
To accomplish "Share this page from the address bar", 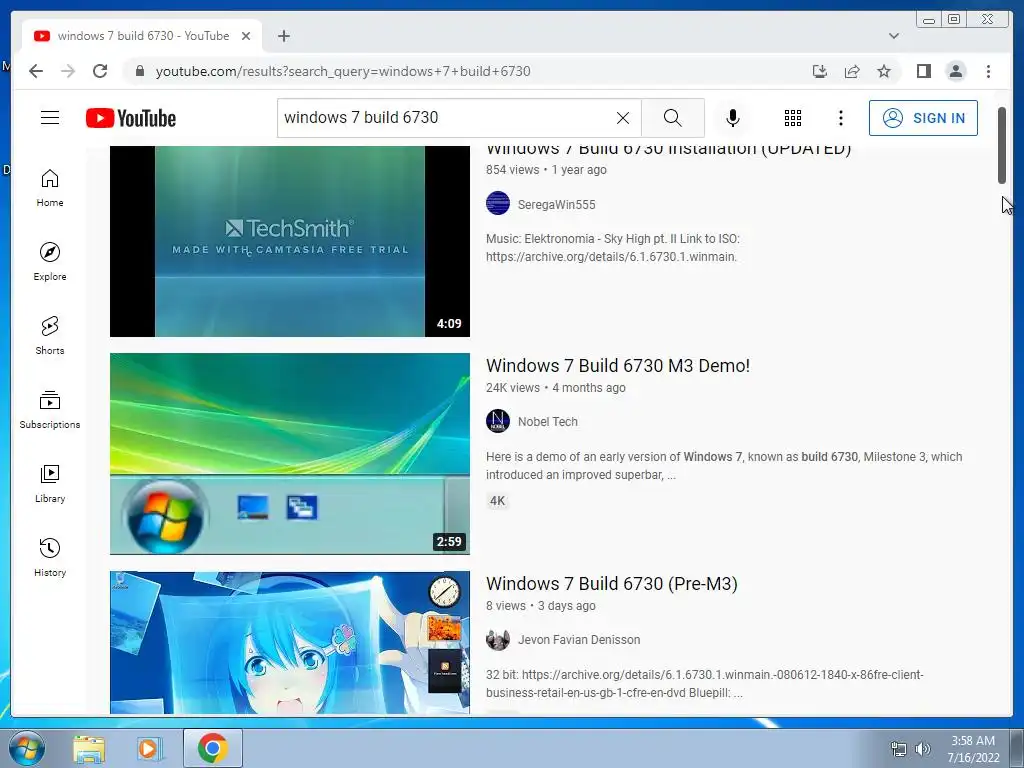I will coord(852,71).
